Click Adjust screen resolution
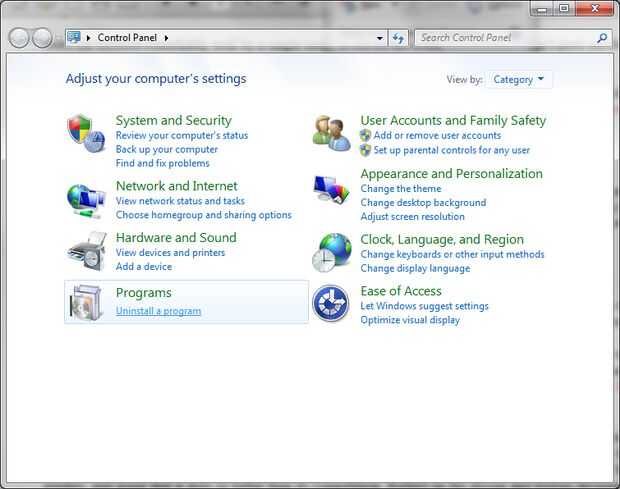This screenshot has width=620, height=489. 412,217
